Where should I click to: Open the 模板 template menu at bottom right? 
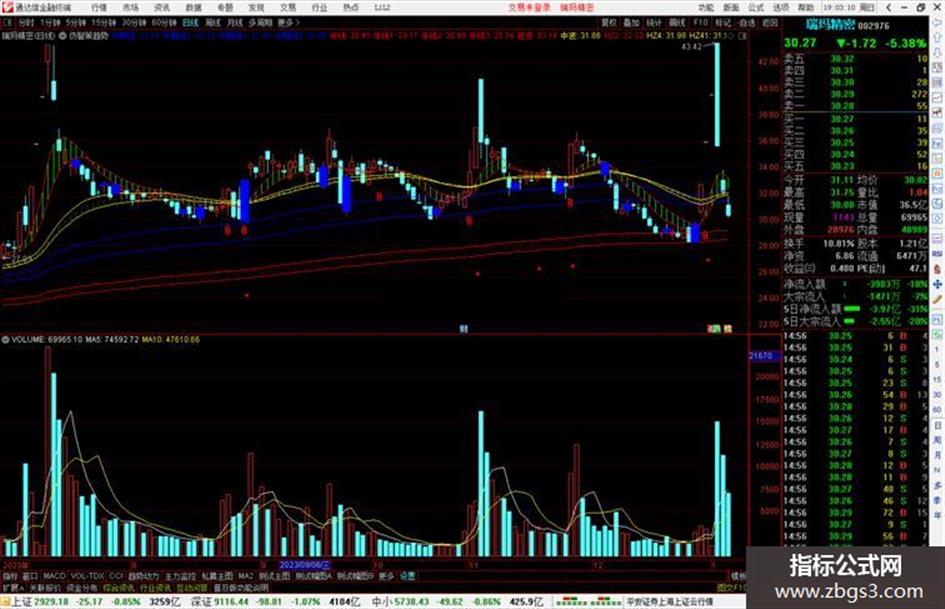pos(738,576)
